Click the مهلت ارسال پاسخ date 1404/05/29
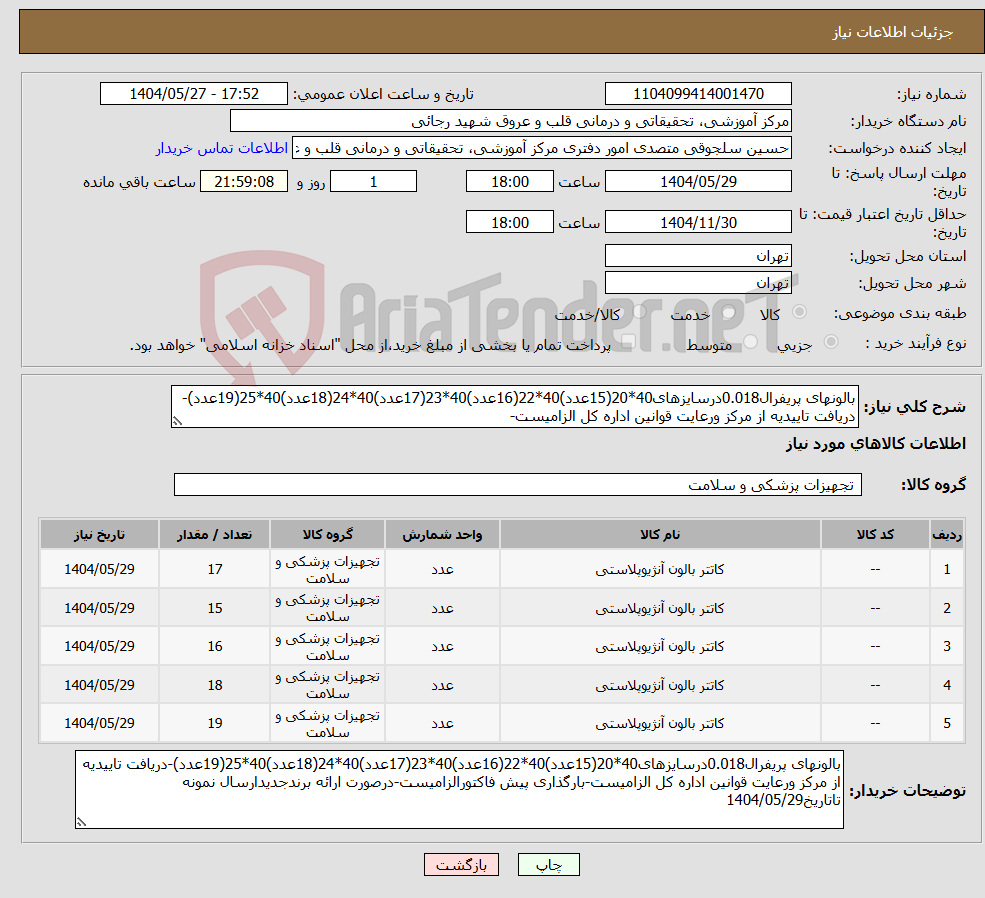This screenshot has width=985, height=898. (x=697, y=181)
